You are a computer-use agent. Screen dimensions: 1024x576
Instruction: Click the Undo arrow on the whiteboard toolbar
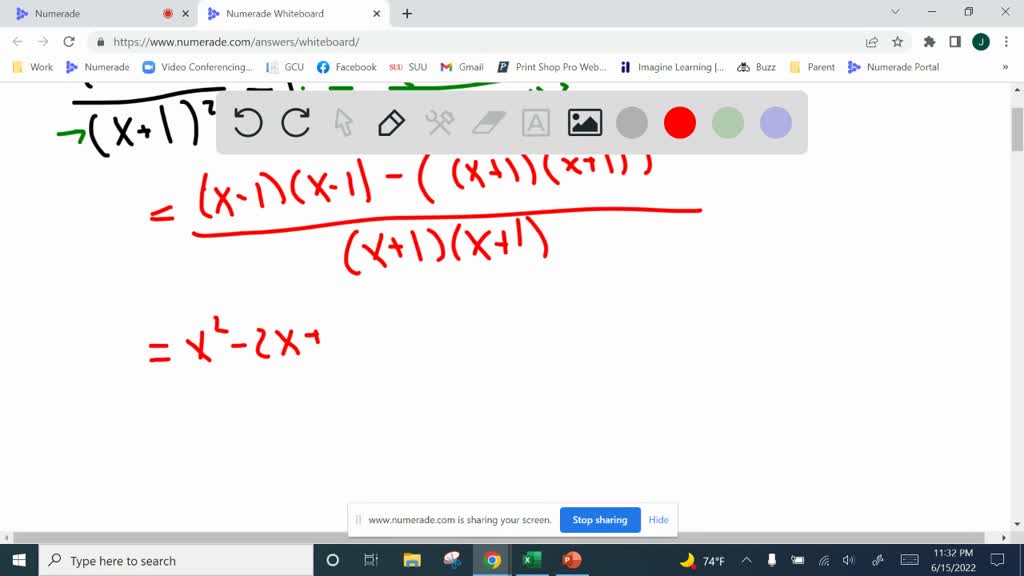click(x=247, y=122)
